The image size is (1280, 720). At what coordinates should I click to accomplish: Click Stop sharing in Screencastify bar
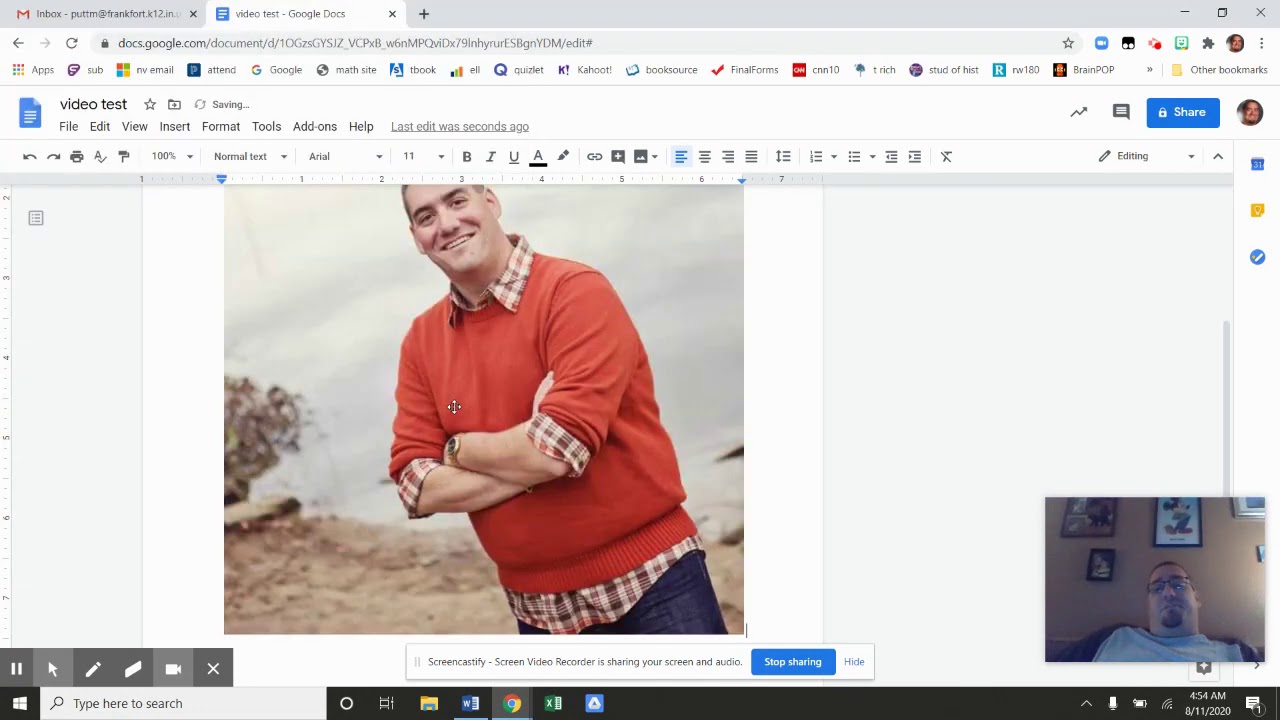coord(792,662)
